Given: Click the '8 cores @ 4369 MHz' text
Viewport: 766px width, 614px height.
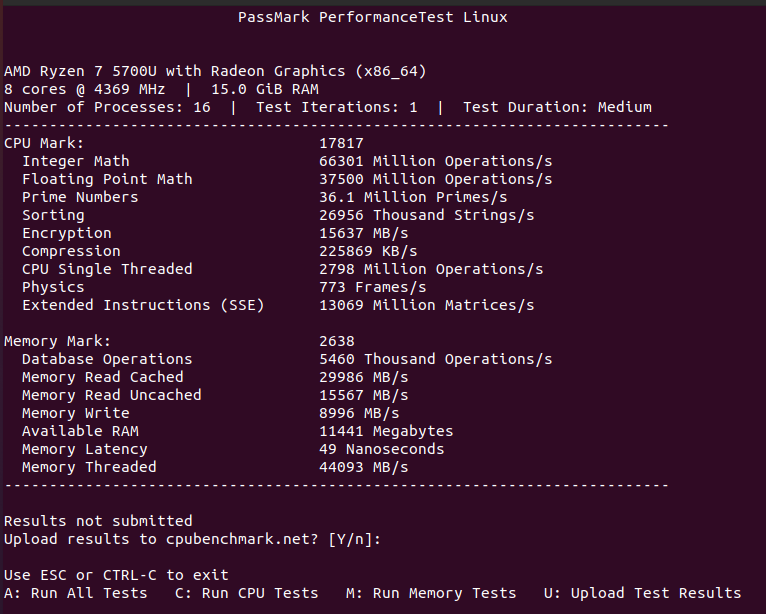Looking at the screenshot, I should click(85, 89).
